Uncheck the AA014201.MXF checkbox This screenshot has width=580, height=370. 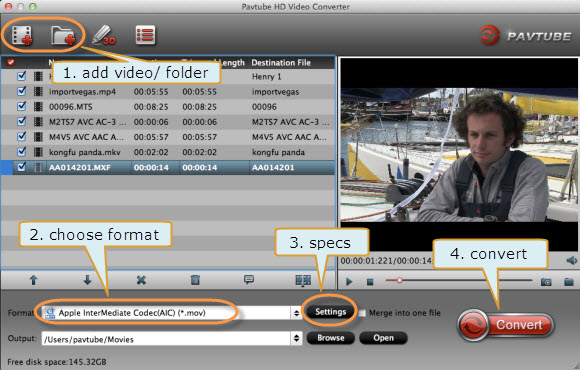coord(21,167)
